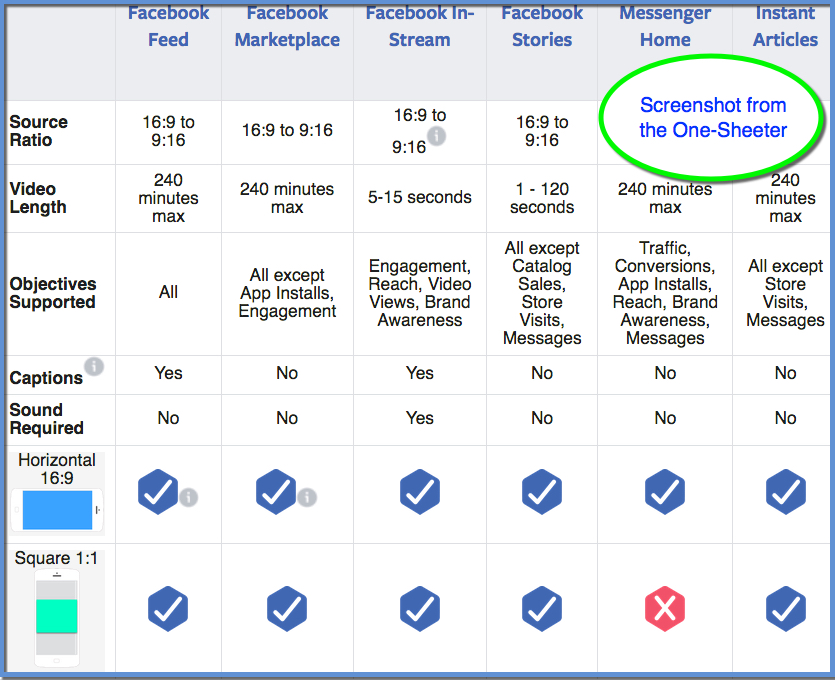The image size is (835, 680).
Task: Open the info icon in In-Stream Source Ratio cell
Action: (437, 136)
